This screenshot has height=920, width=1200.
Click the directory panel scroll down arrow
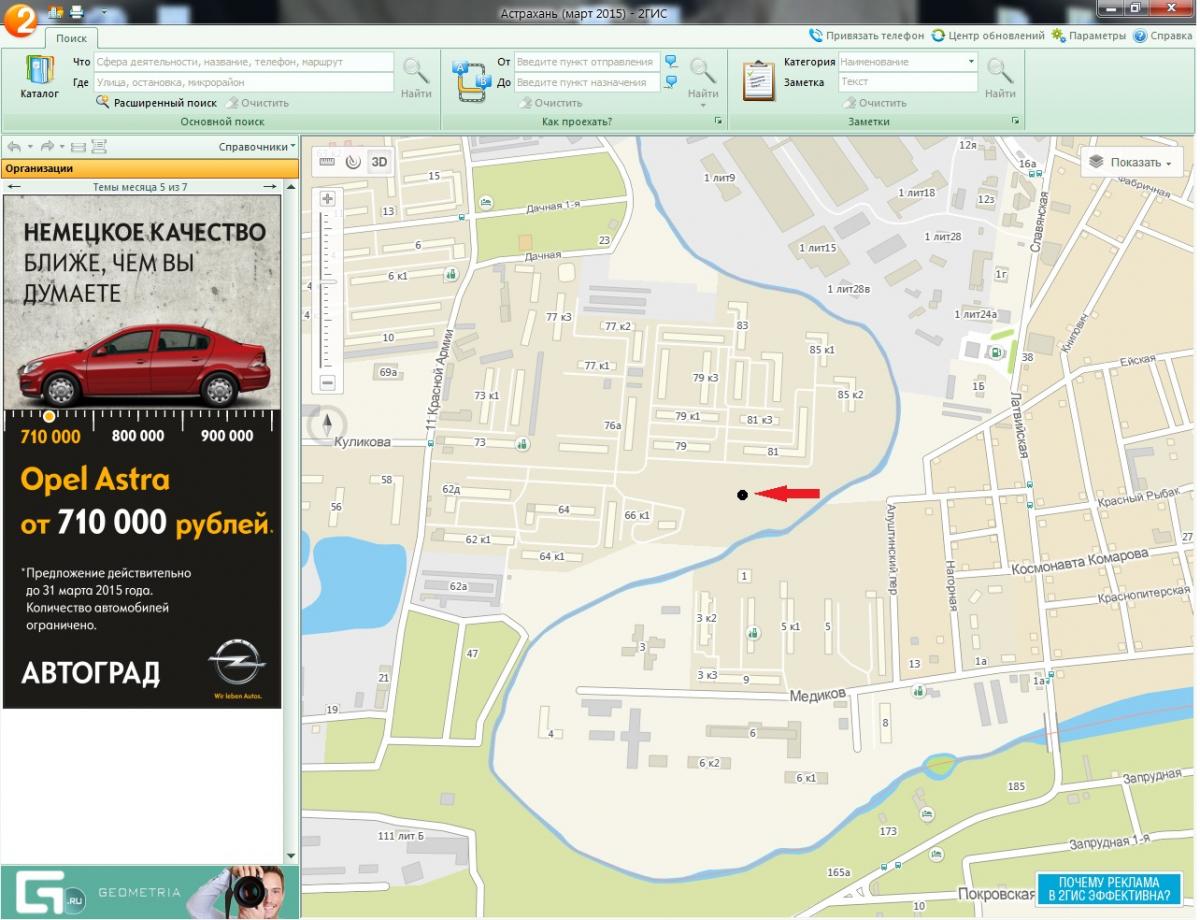pos(292,857)
